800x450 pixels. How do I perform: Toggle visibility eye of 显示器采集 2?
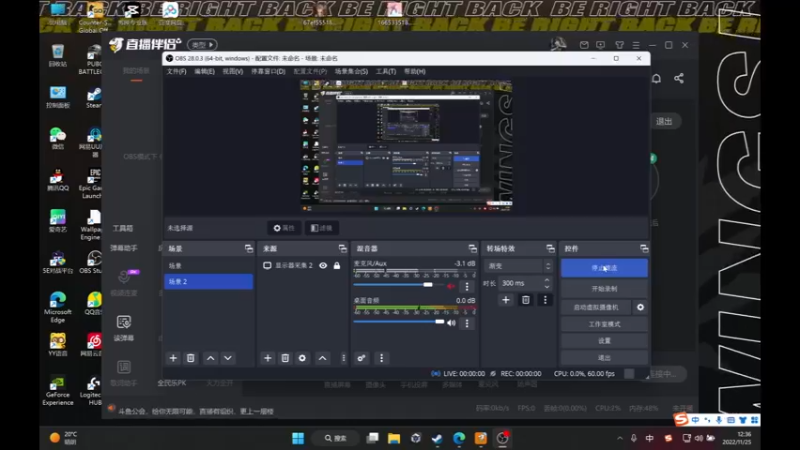tap(323, 265)
